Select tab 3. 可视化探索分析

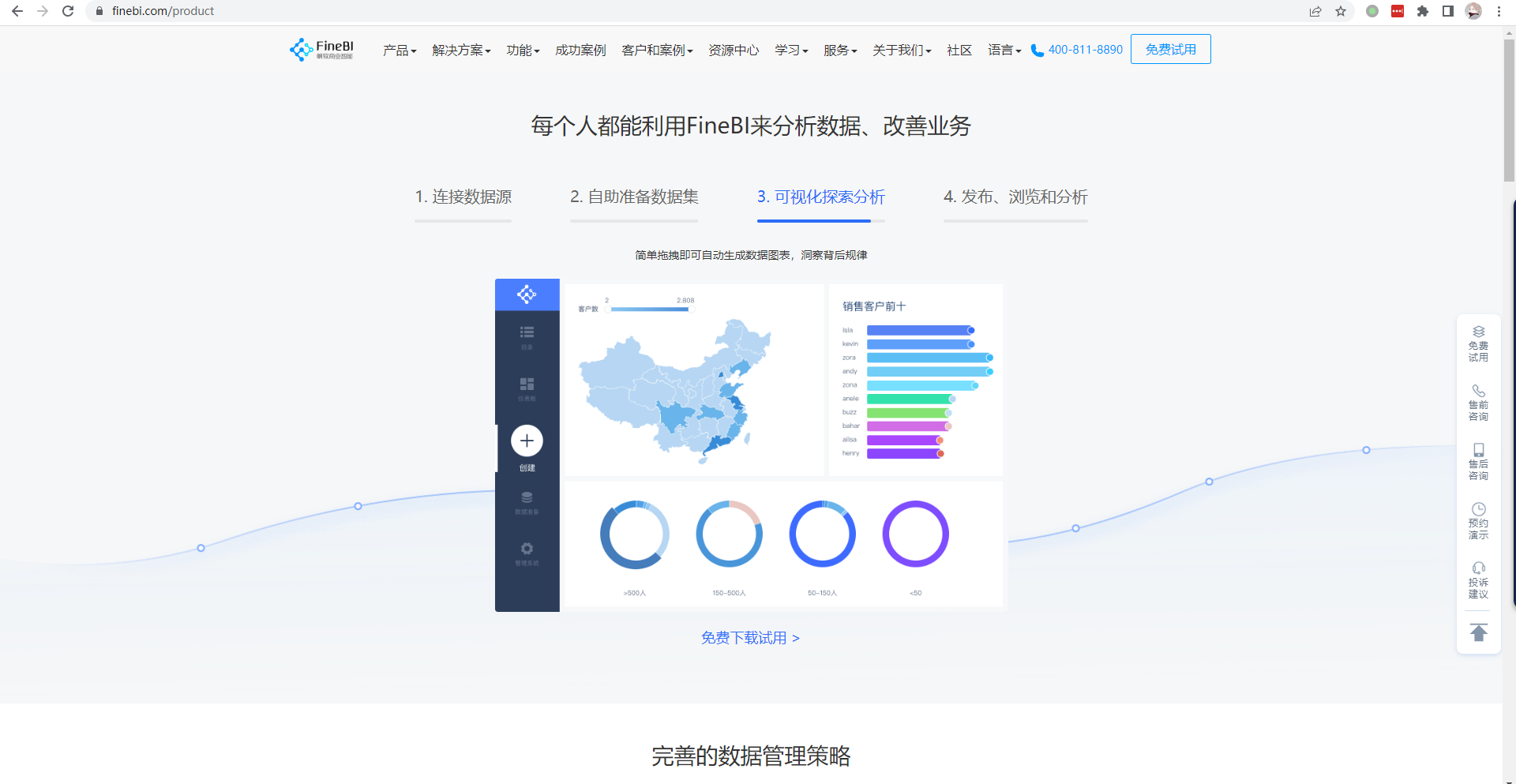pyautogui.click(x=821, y=197)
